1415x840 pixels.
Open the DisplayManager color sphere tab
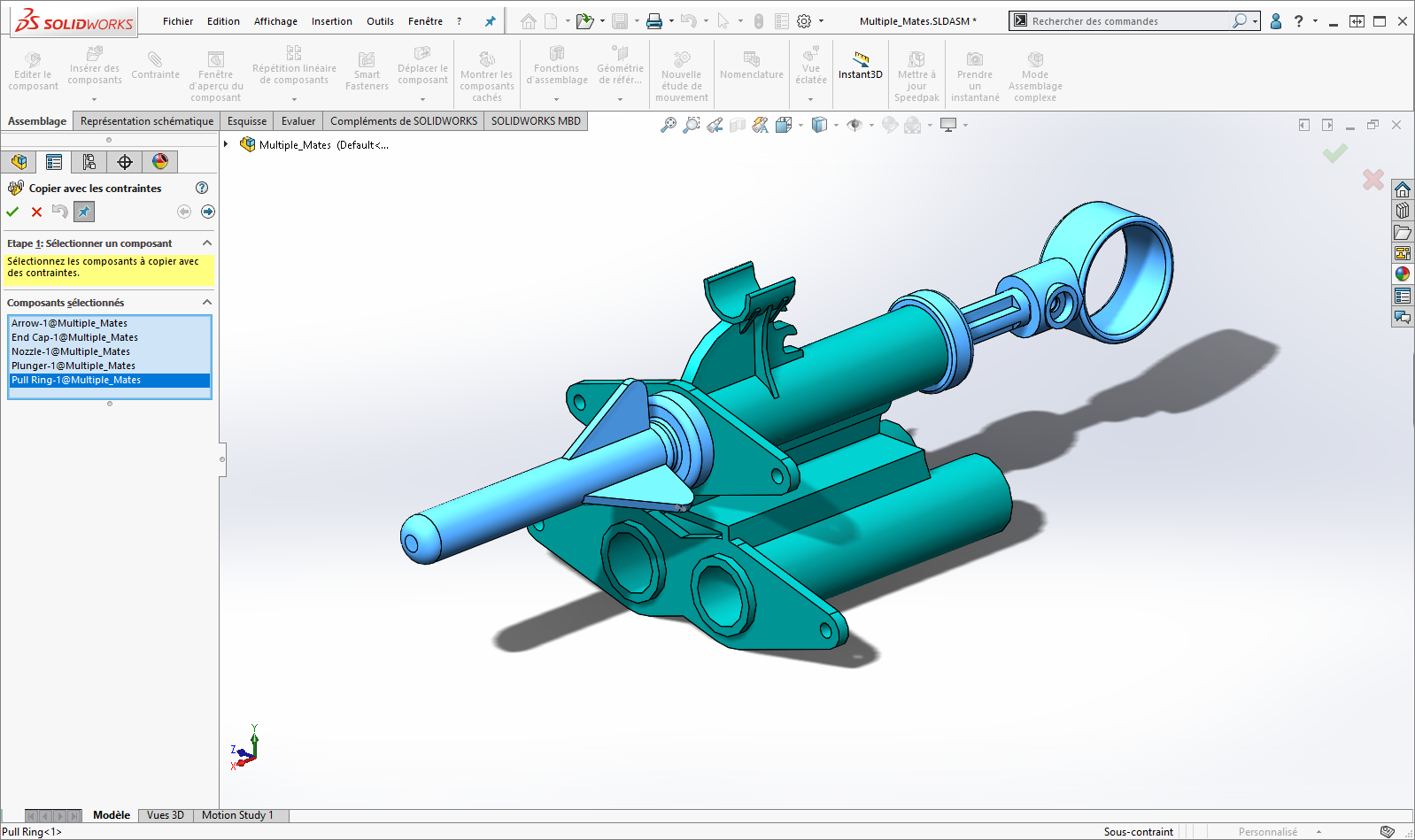(159, 162)
